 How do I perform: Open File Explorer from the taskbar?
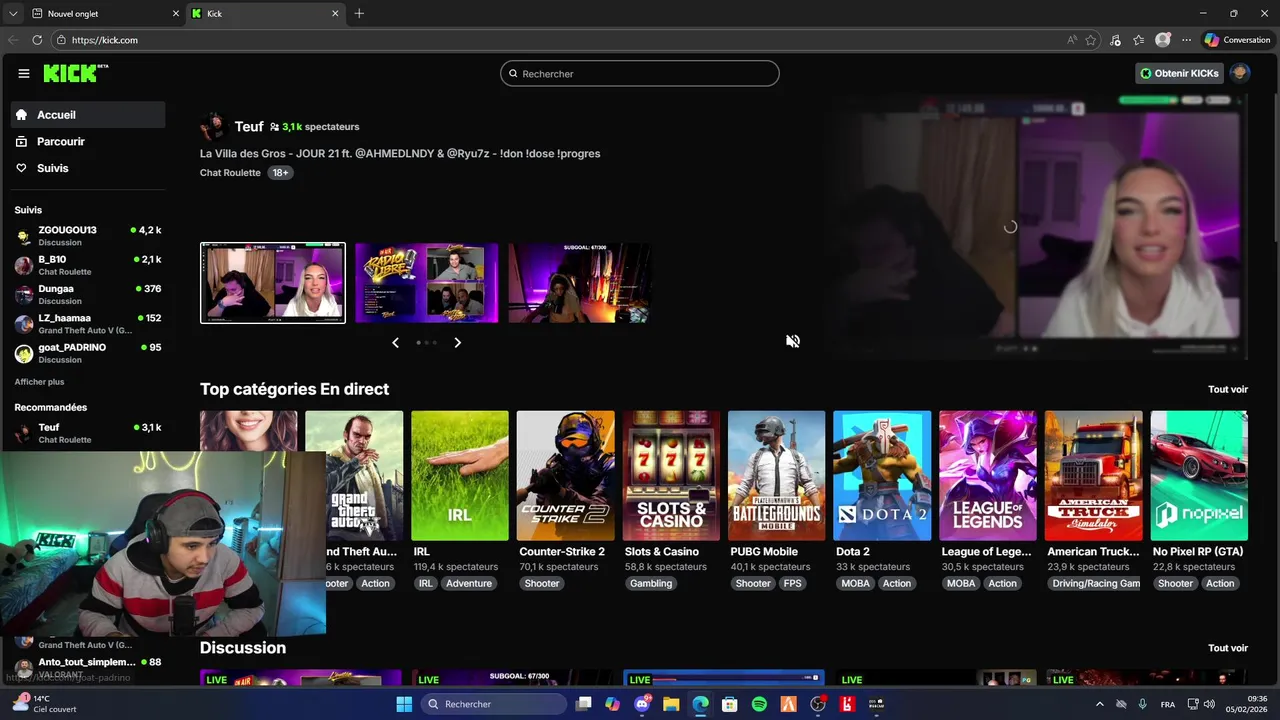point(671,704)
